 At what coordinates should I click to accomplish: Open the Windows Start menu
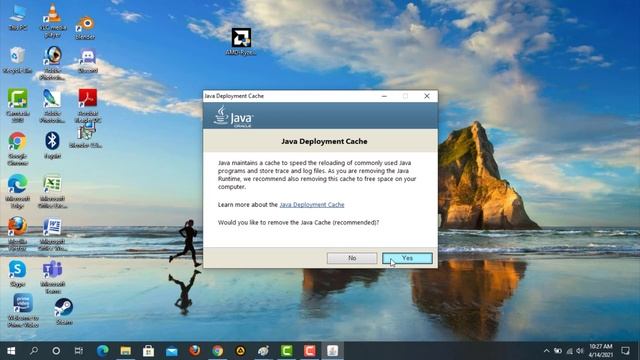click(11, 351)
